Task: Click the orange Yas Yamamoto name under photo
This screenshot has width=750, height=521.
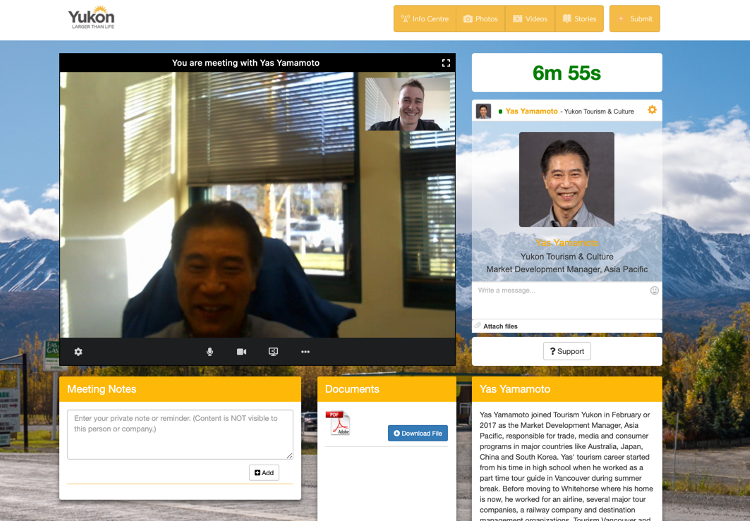Action: coord(567,243)
